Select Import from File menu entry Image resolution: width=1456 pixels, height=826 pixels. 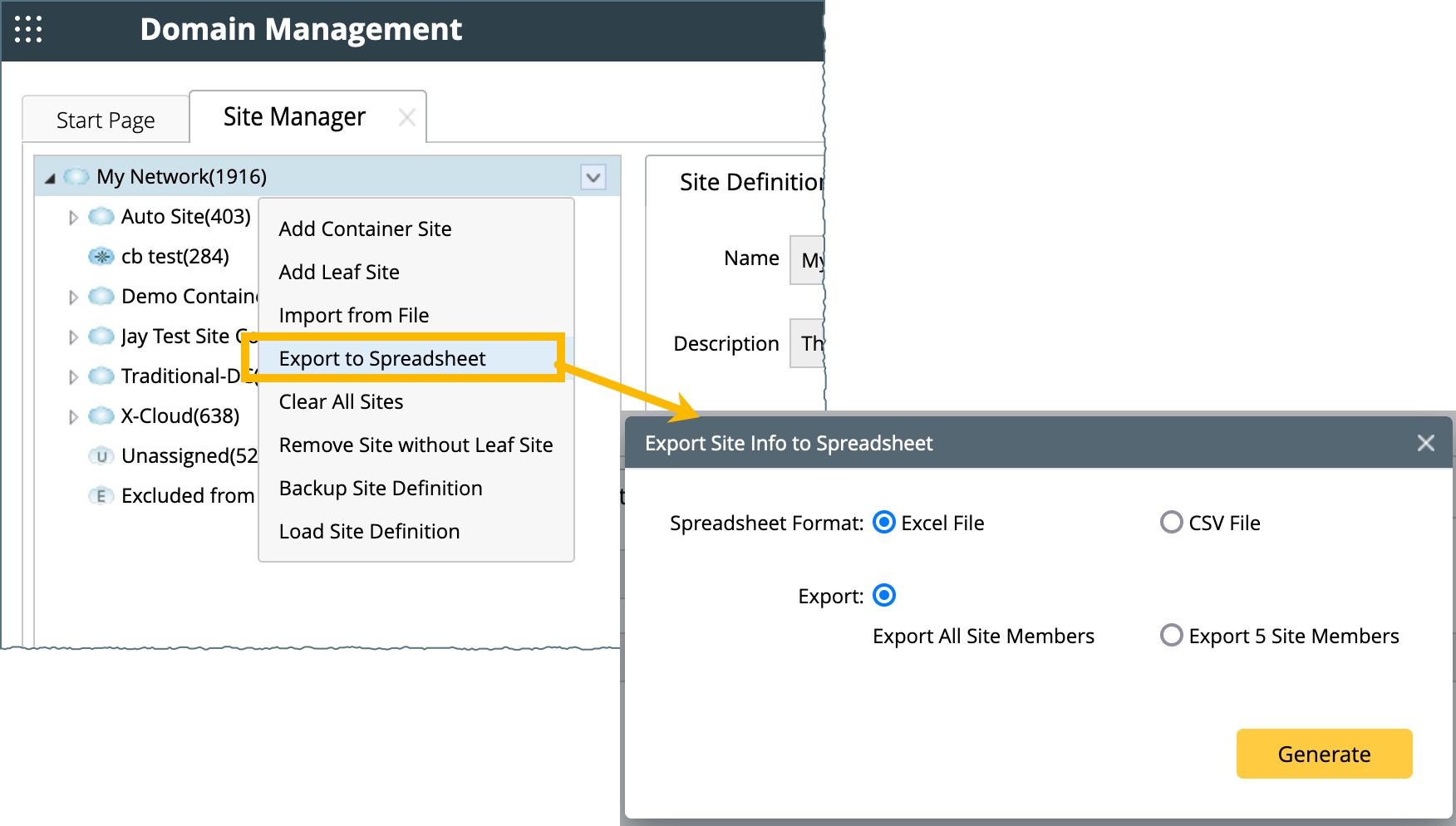354,316
